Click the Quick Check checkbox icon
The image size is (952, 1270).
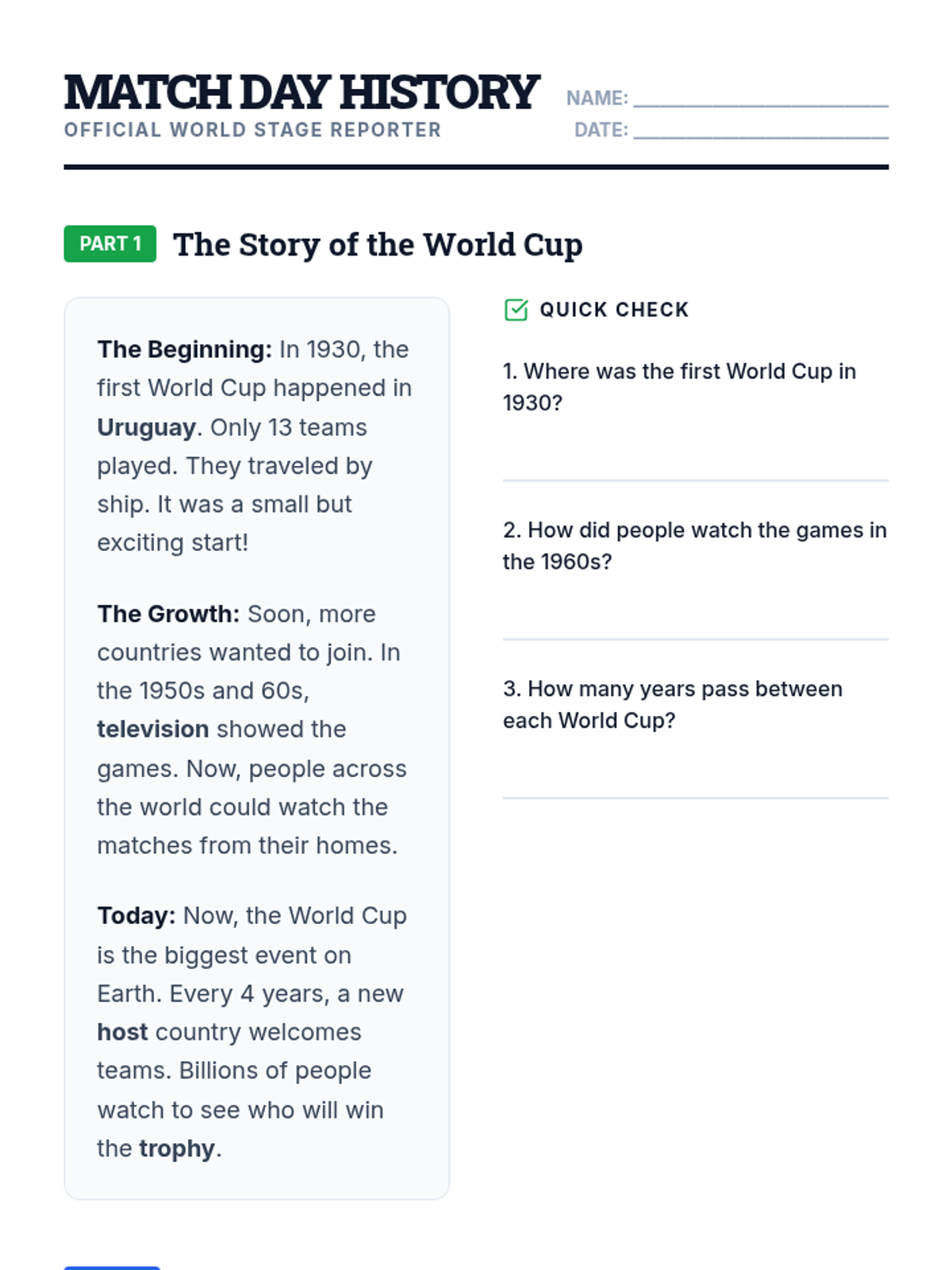pos(516,310)
